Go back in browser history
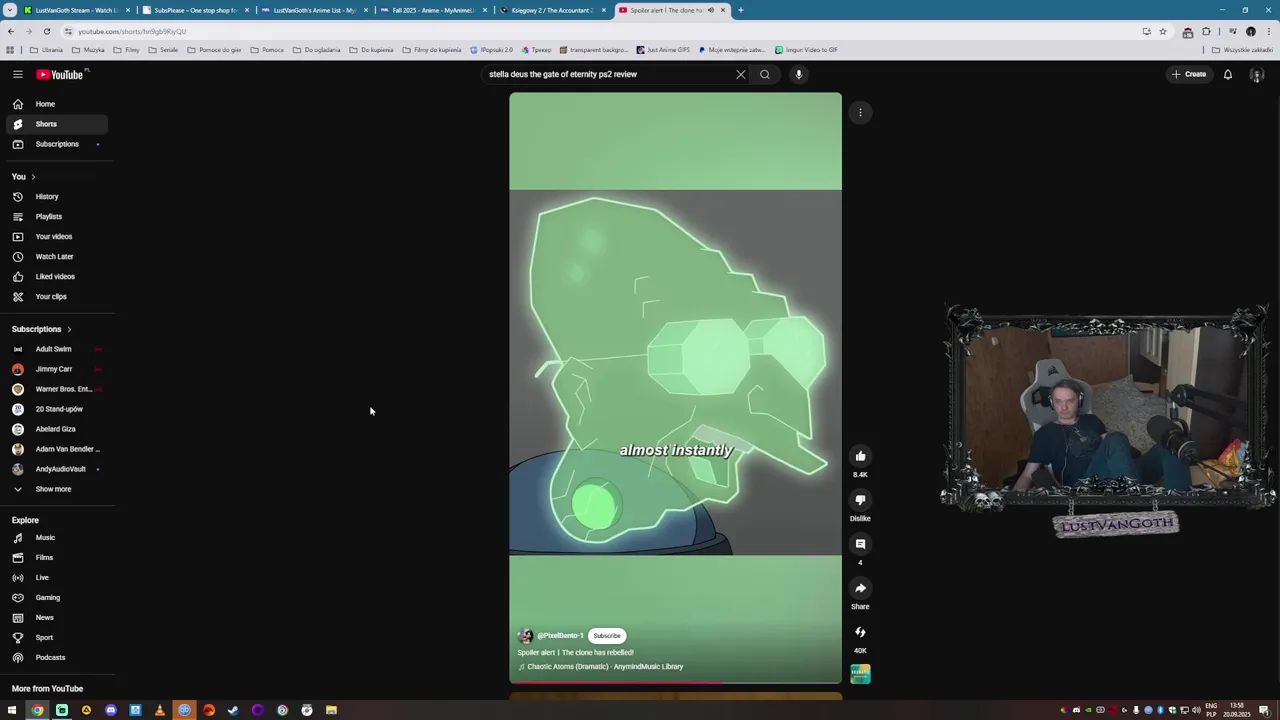The width and height of the screenshot is (1280, 720). click(11, 31)
